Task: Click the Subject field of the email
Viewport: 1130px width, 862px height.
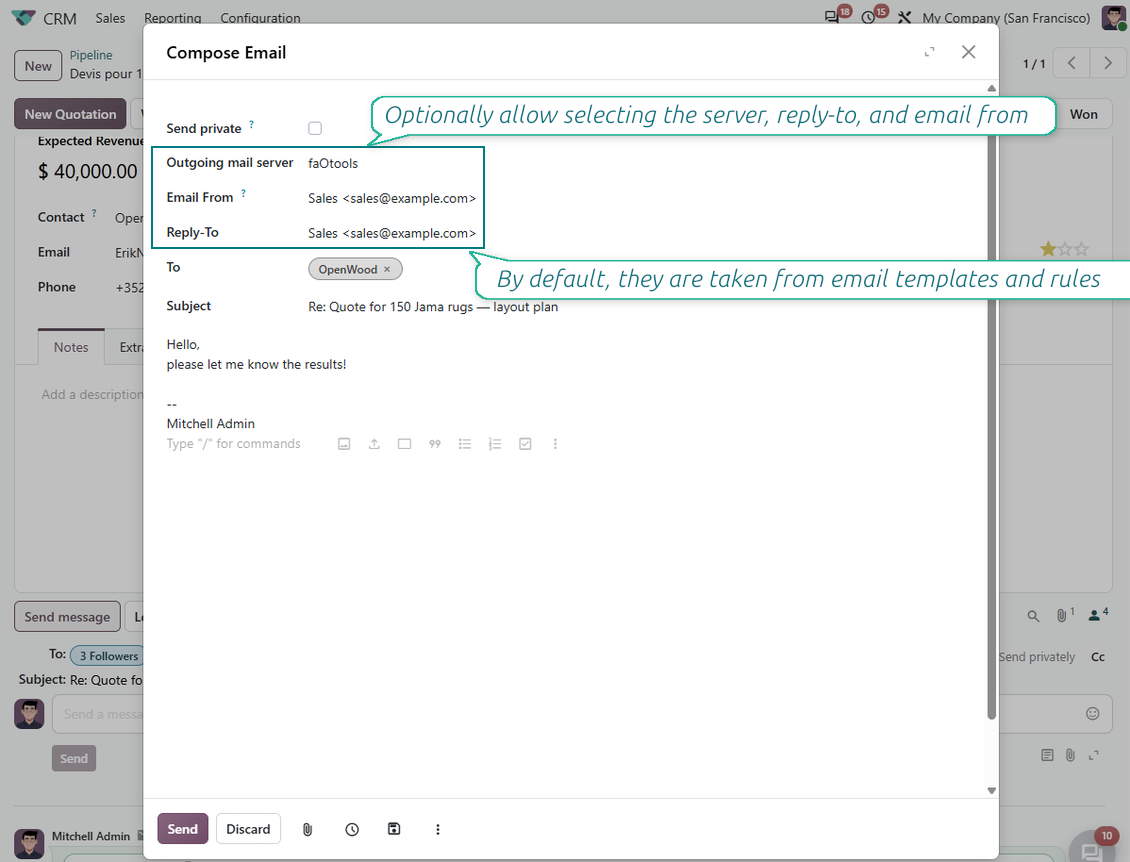Action: (x=641, y=307)
